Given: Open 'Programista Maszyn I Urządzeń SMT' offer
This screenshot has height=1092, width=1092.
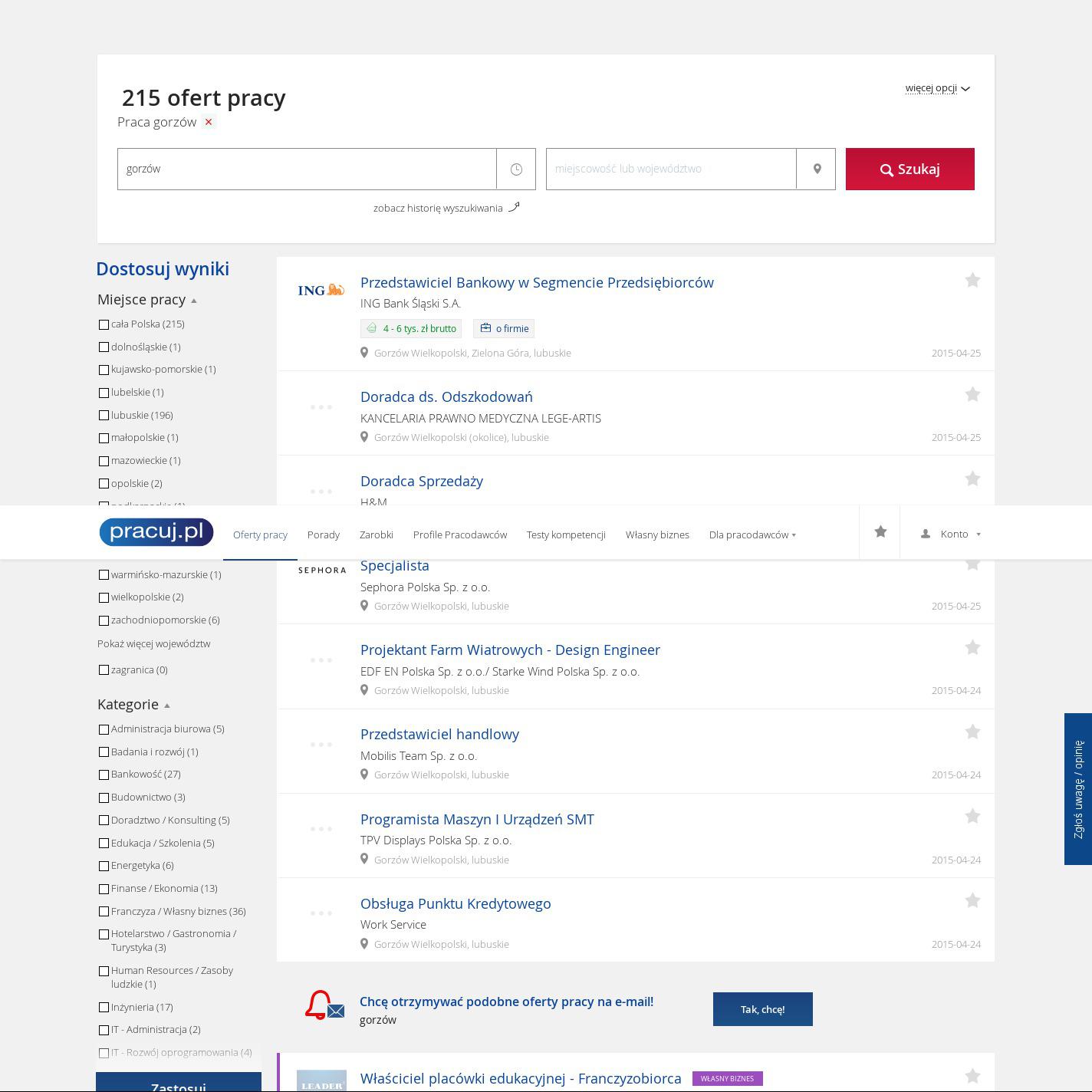Looking at the screenshot, I should pos(477,819).
